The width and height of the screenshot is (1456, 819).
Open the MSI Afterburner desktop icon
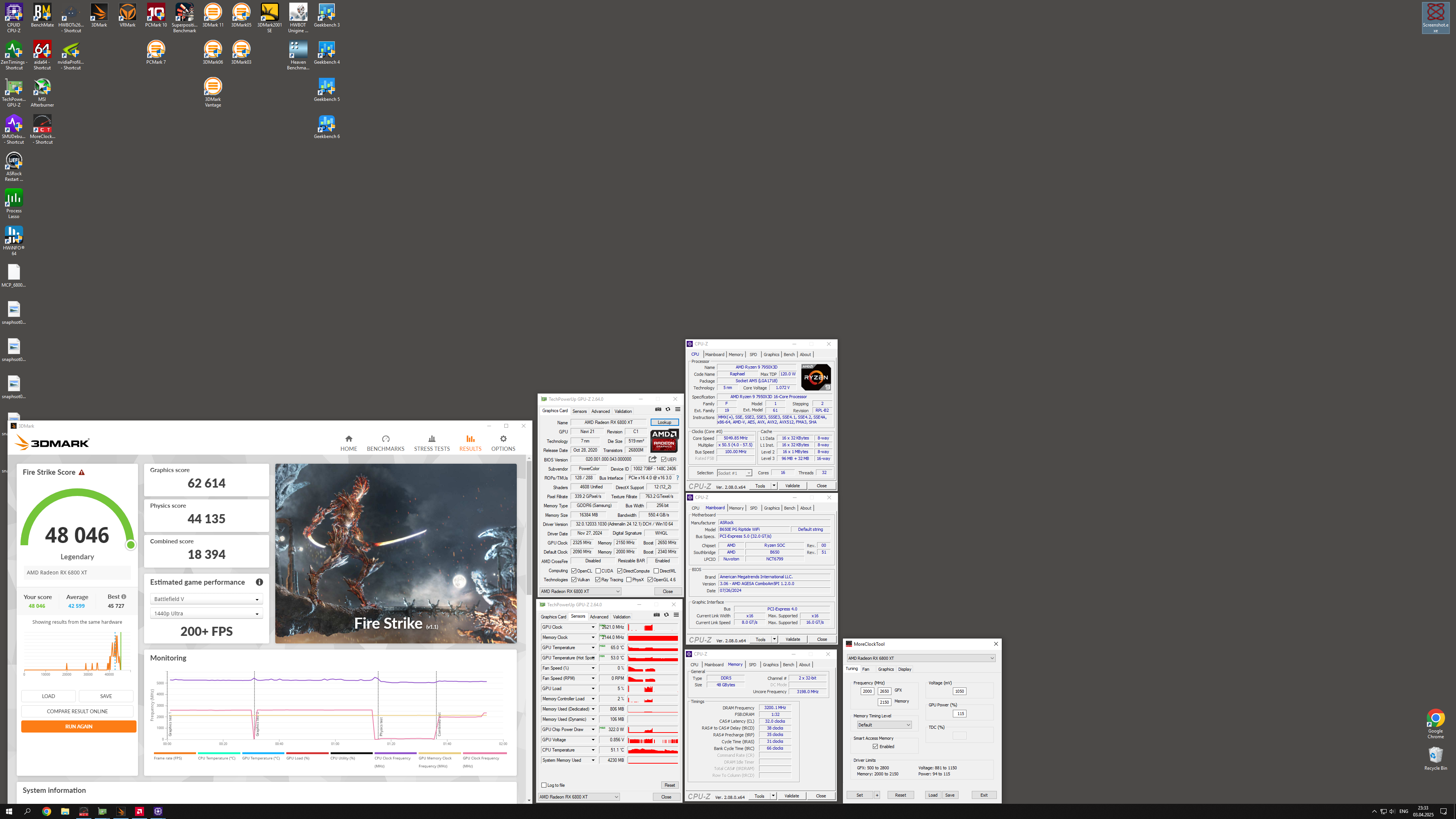pos(42,93)
